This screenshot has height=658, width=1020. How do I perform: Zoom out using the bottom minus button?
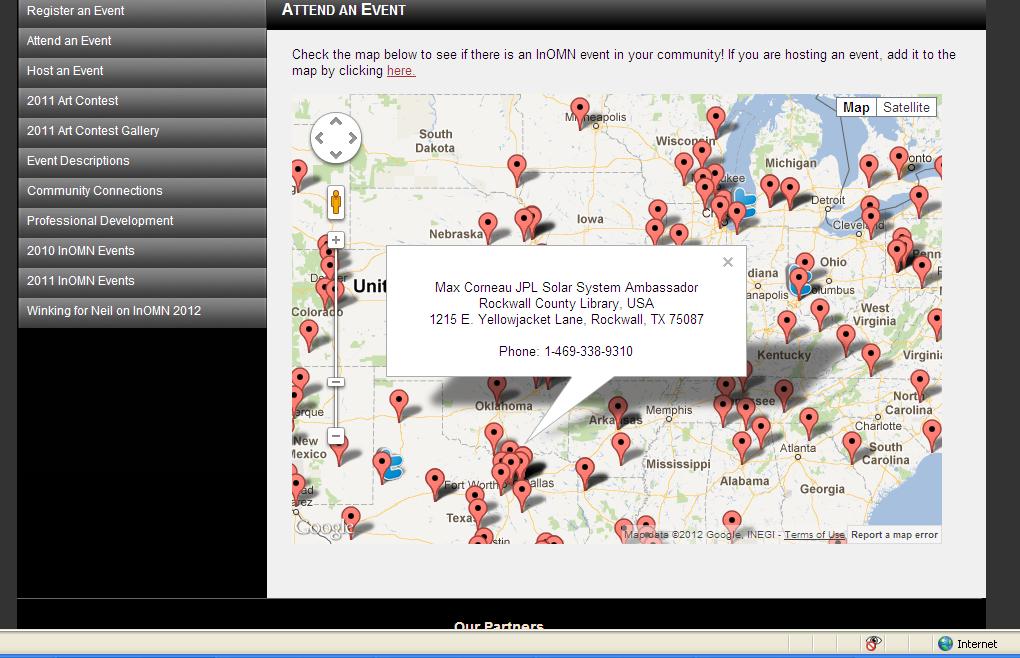[x=336, y=436]
